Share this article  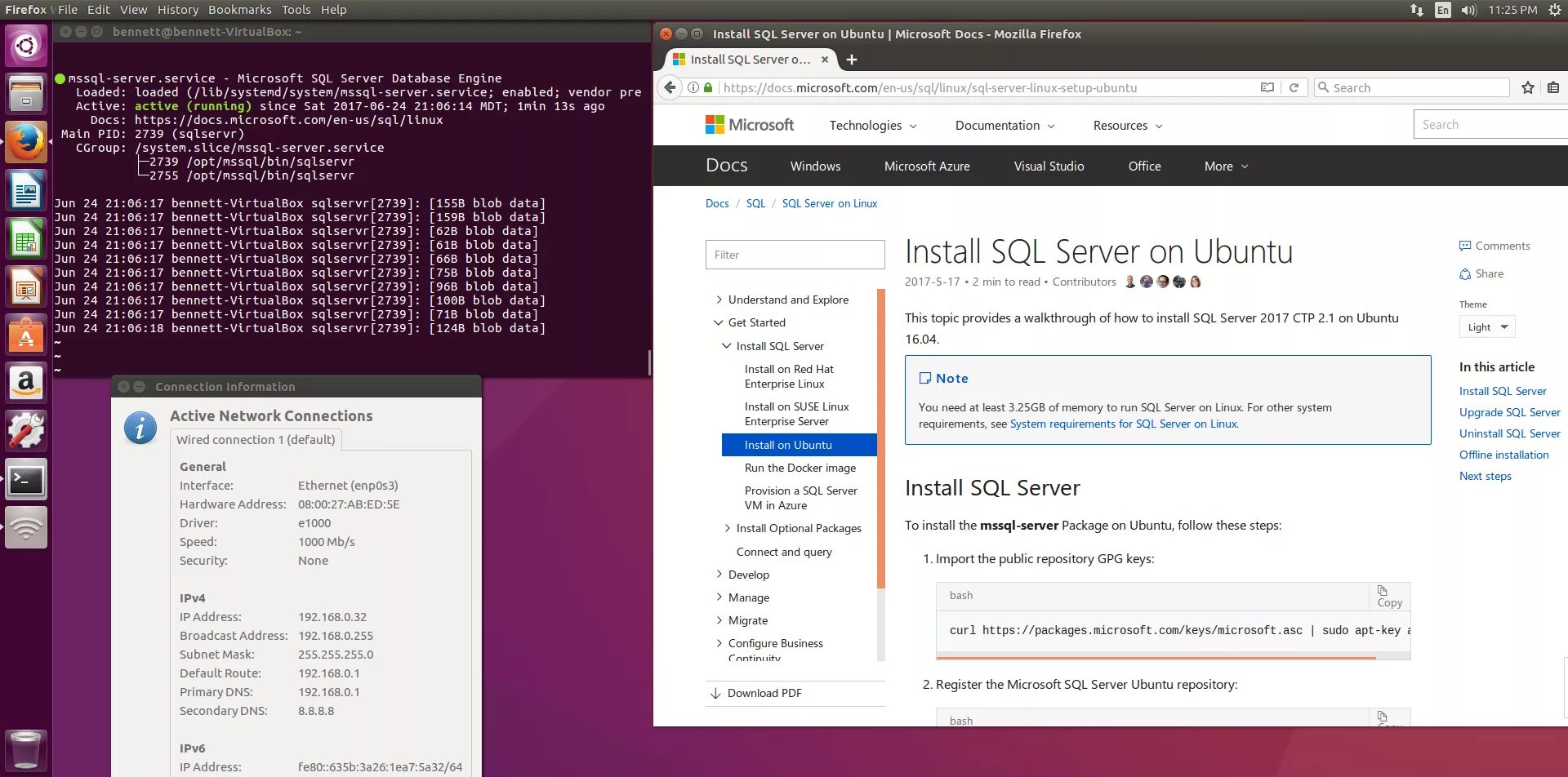click(1481, 274)
